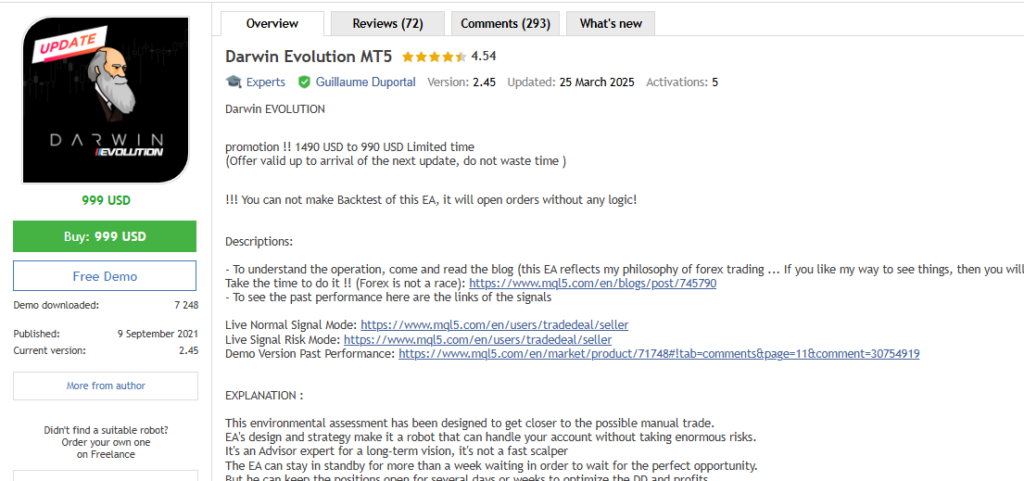The height and width of the screenshot is (481, 1024).
Task: Click the Darwin Evolution MT5 title
Action: (309, 57)
